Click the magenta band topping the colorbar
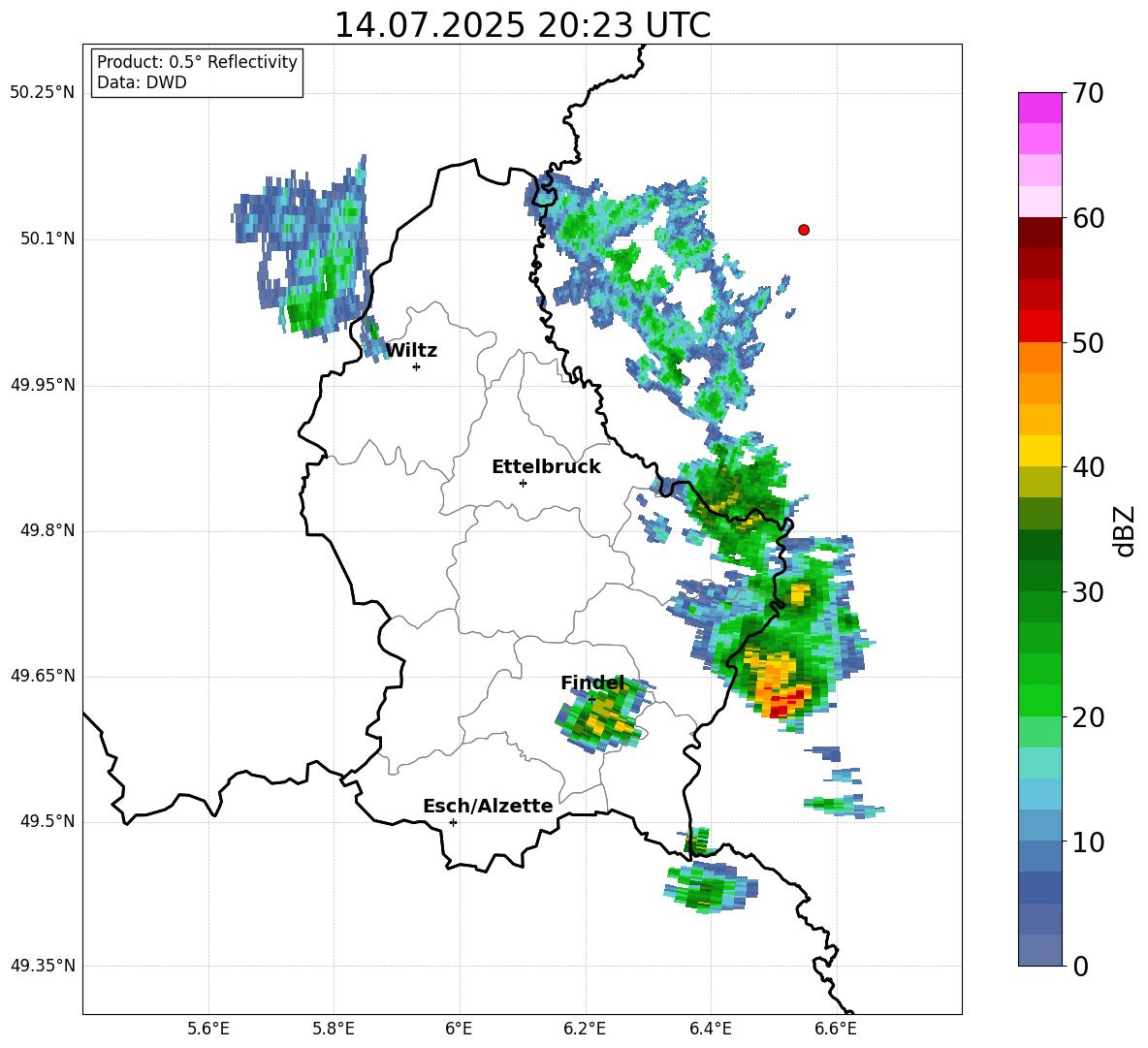This screenshot has width=1148, height=1048. tap(1039, 108)
